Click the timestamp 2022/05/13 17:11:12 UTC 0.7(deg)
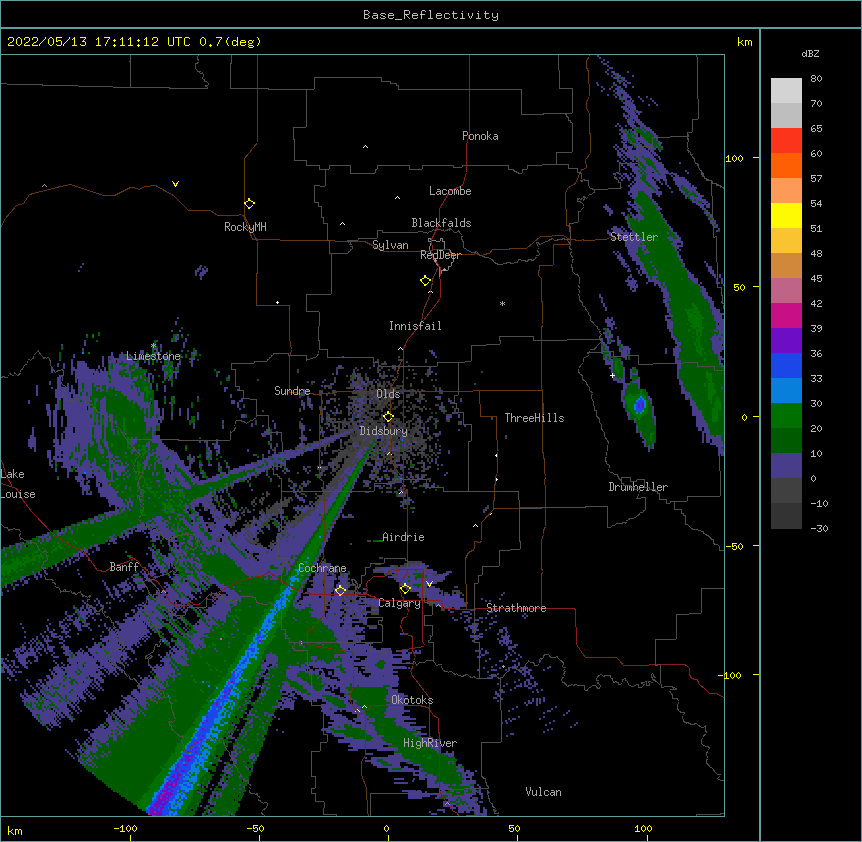The height and width of the screenshot is (842, 862). click(134, 42)
